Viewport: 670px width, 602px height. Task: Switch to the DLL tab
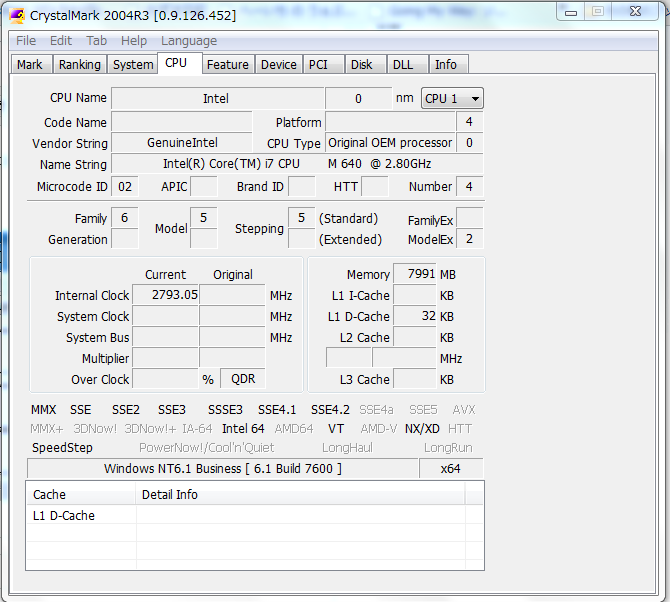[402, 65]
